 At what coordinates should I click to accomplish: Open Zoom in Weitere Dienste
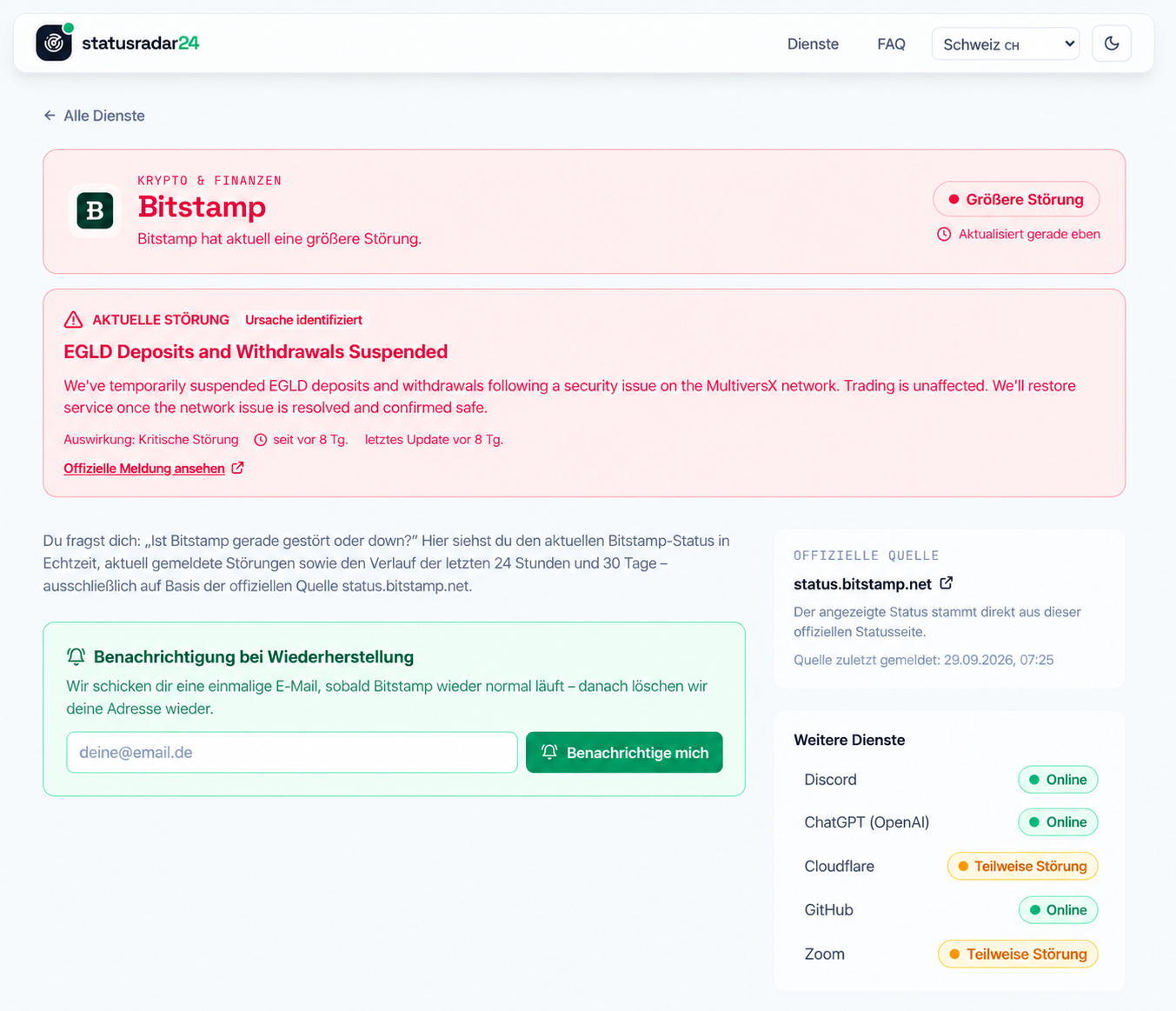825,954
